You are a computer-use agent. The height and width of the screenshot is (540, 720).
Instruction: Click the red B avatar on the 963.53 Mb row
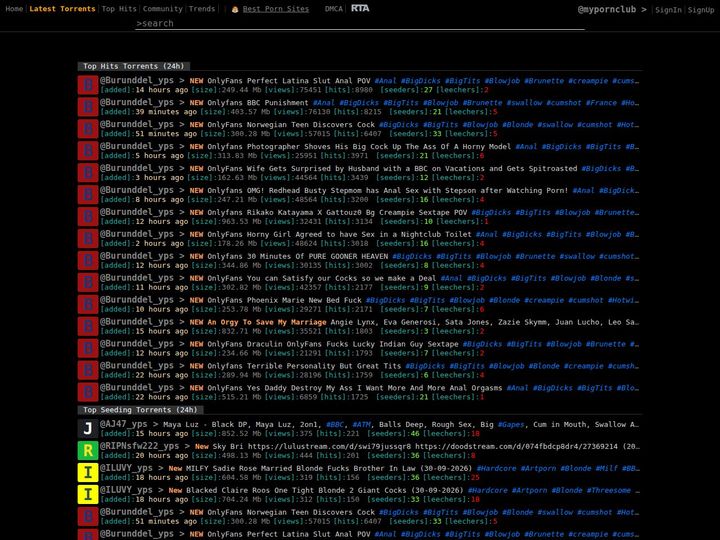[88, 217]
